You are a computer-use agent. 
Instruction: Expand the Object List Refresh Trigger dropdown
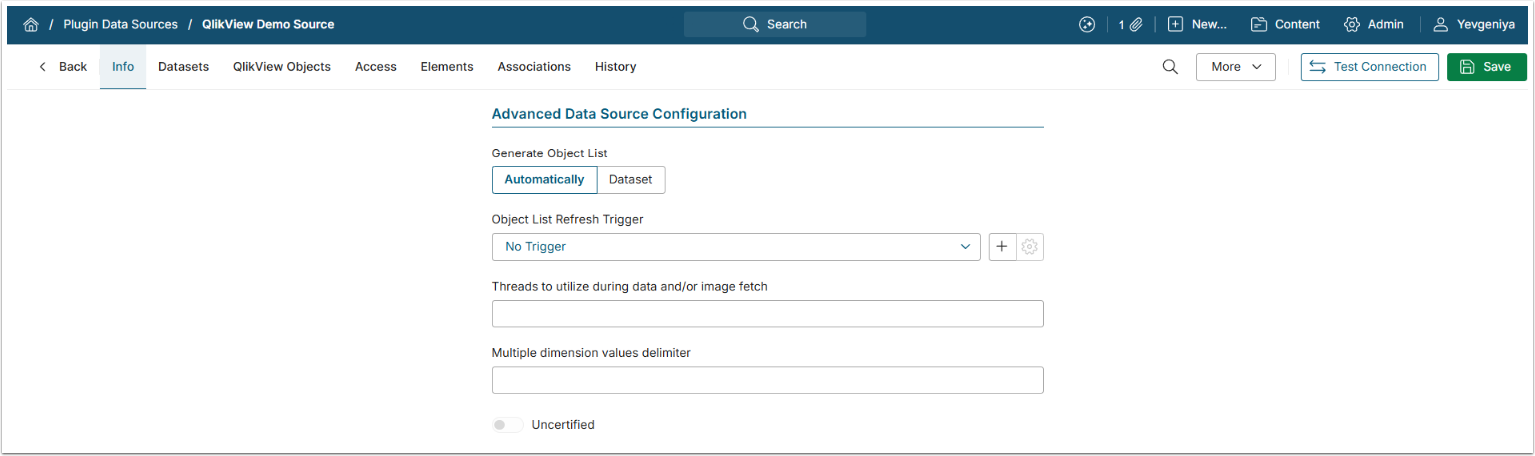click(736, 247)
